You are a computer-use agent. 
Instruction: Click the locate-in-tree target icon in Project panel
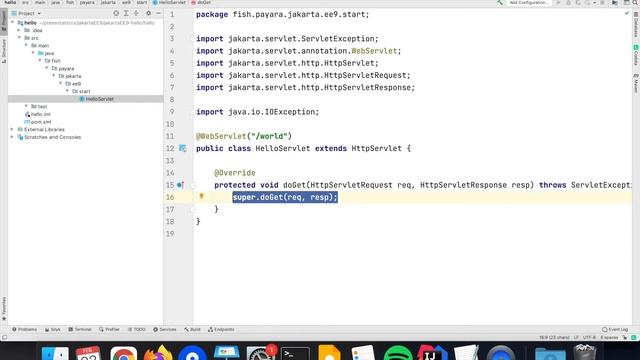[116, 13]
